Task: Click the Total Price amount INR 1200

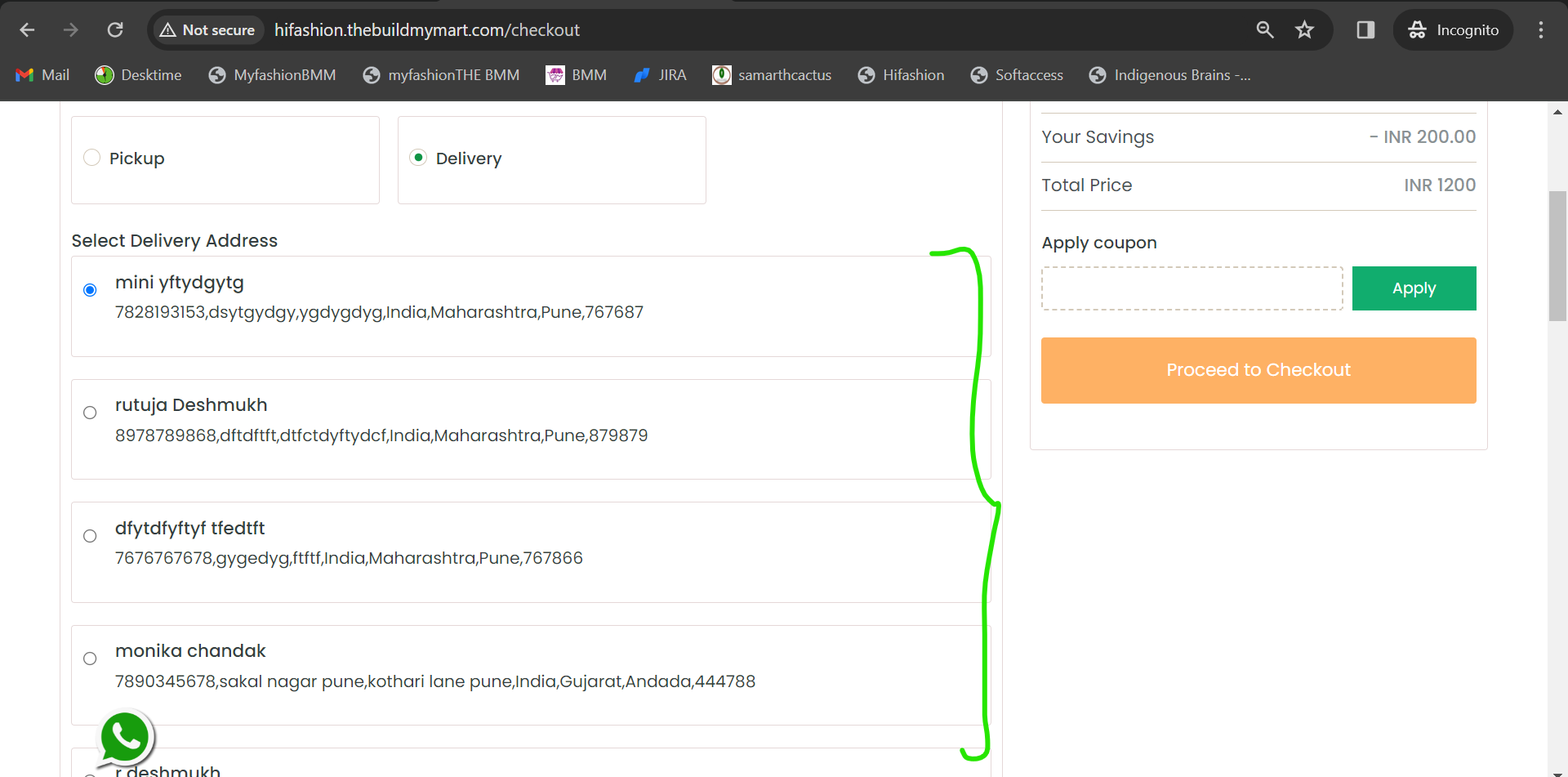Action: pyautogui.click(x=1440, y=185)
